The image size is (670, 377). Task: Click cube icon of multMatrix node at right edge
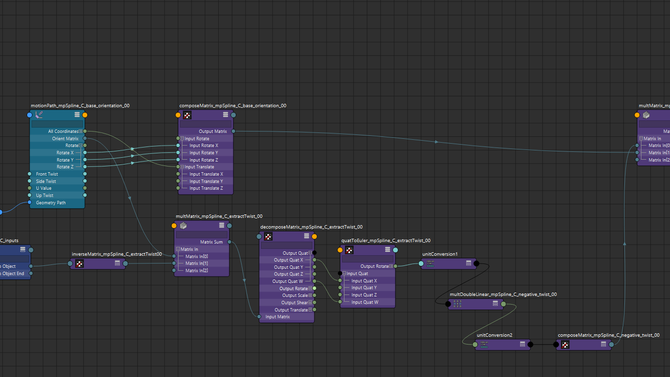(x=646, y=115)
